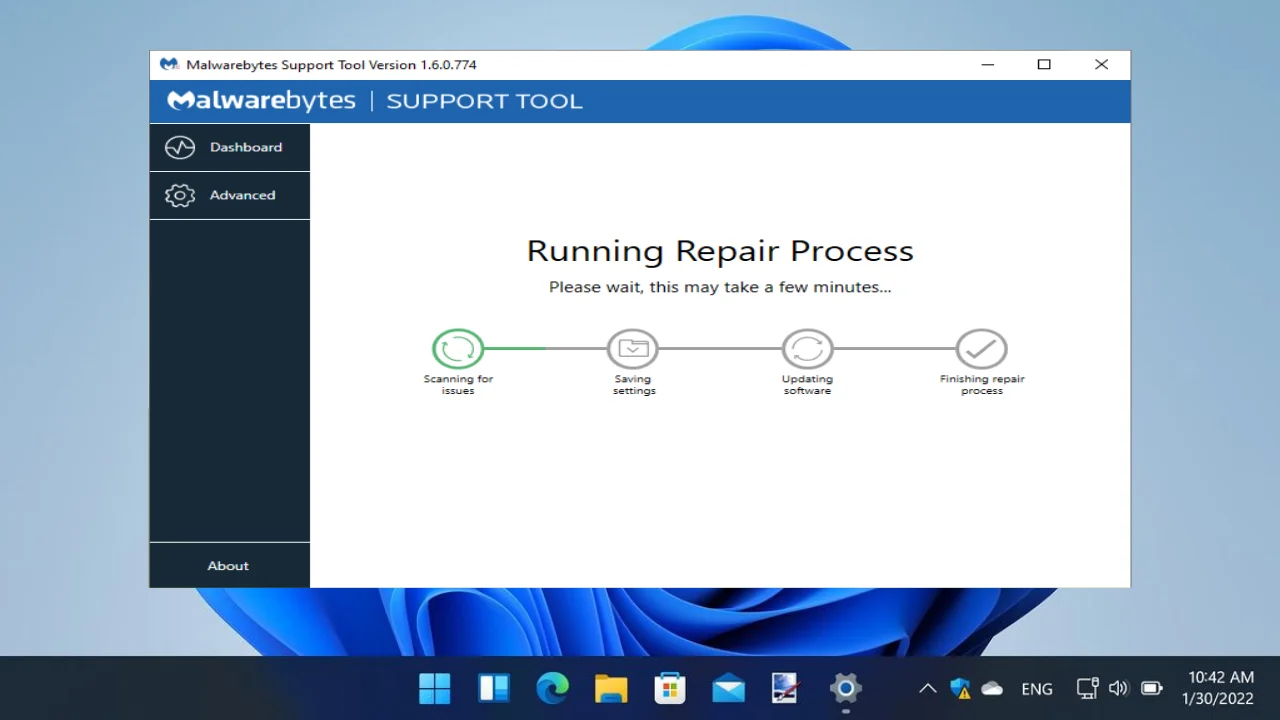1280x720 pixels.
Task: Open Microsoft Store from the taskbar
Action: (670, 688)
